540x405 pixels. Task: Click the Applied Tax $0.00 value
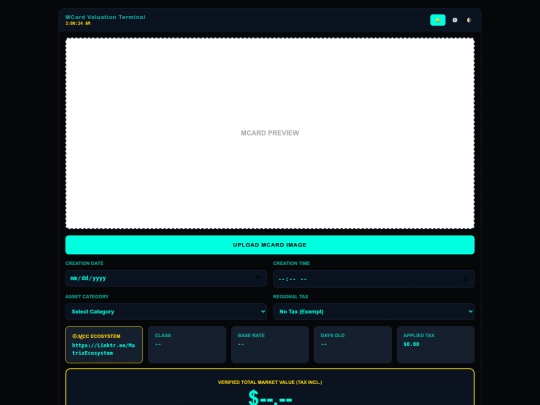pyautogui.click(x=411, y=344)
